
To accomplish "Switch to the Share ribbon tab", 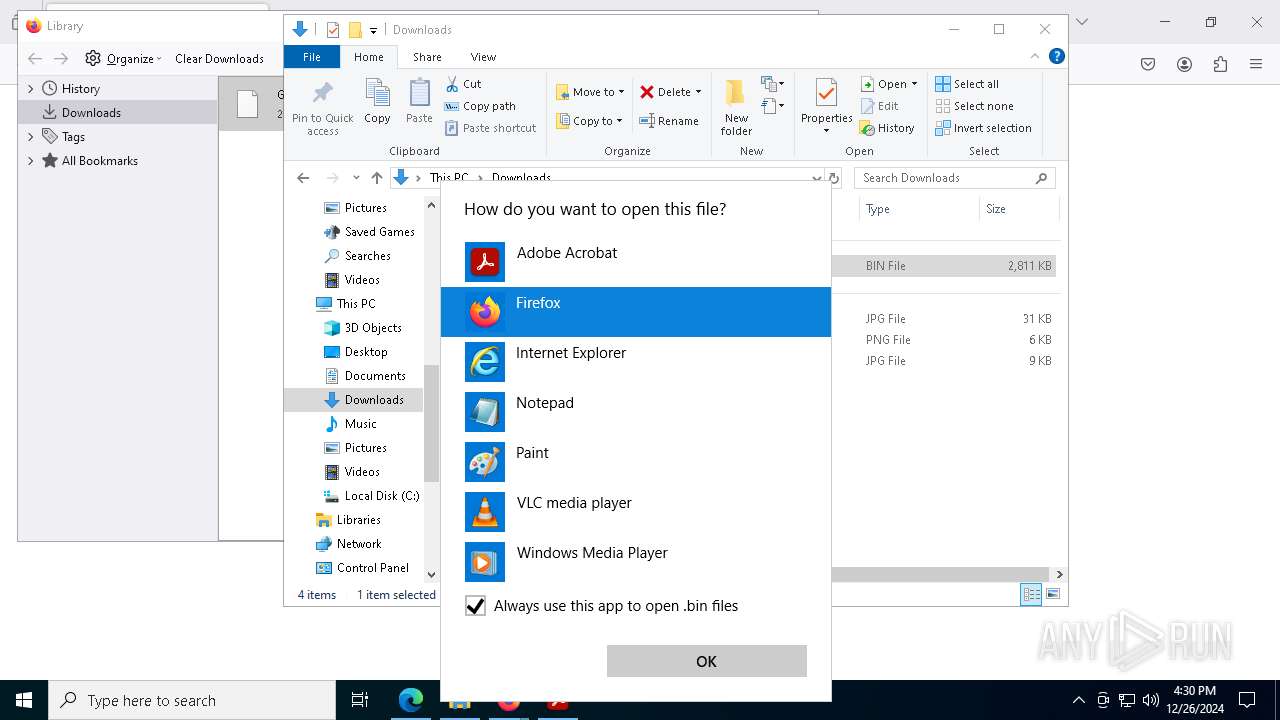I will [427, 57].
